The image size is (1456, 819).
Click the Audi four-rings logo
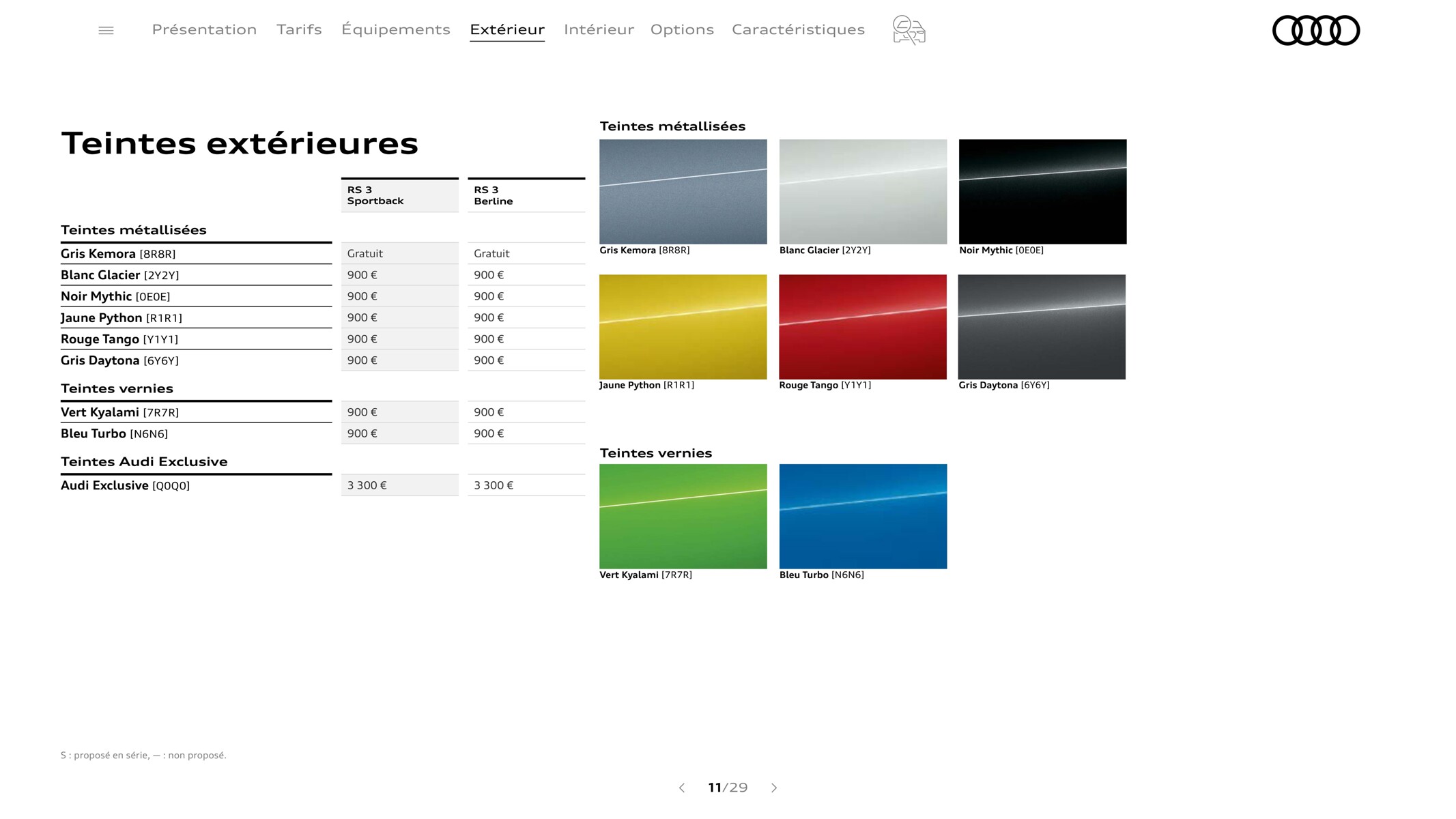point(1316,31)
